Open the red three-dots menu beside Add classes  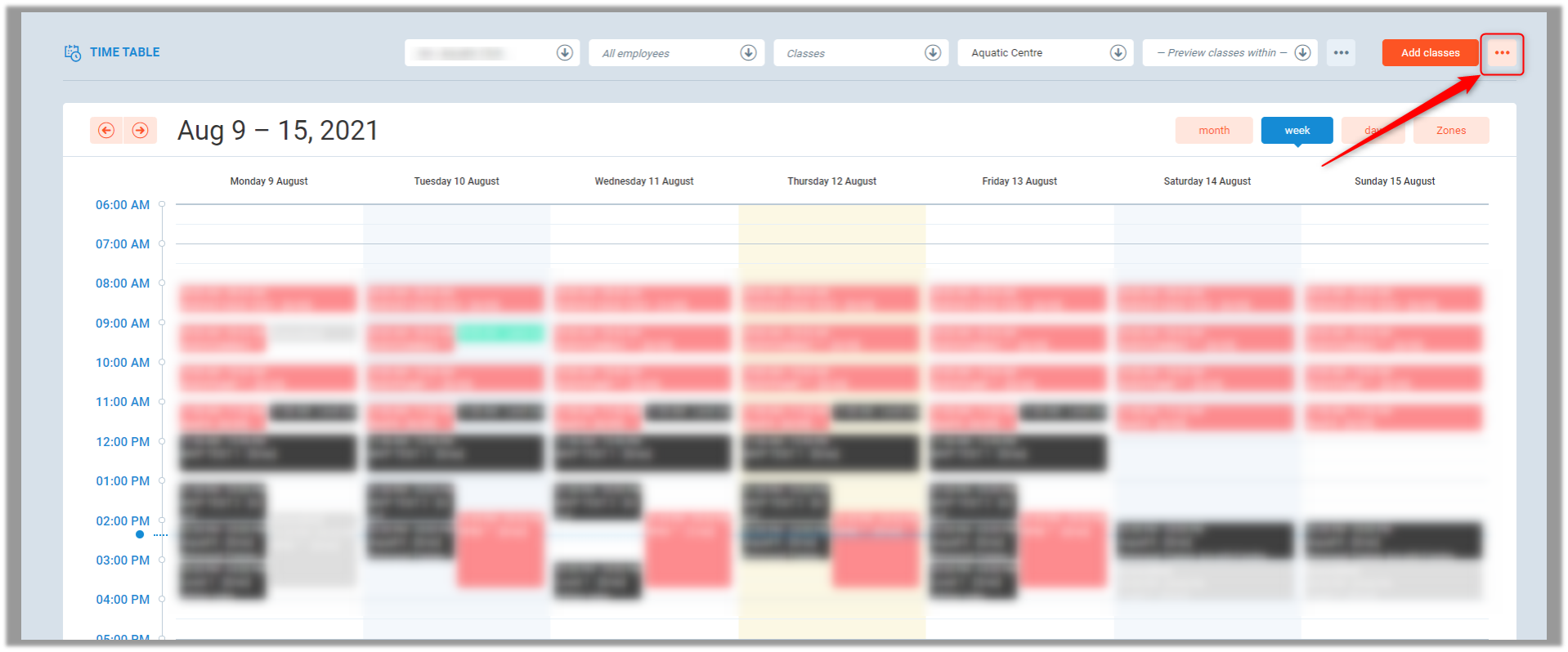[1502, 53]
